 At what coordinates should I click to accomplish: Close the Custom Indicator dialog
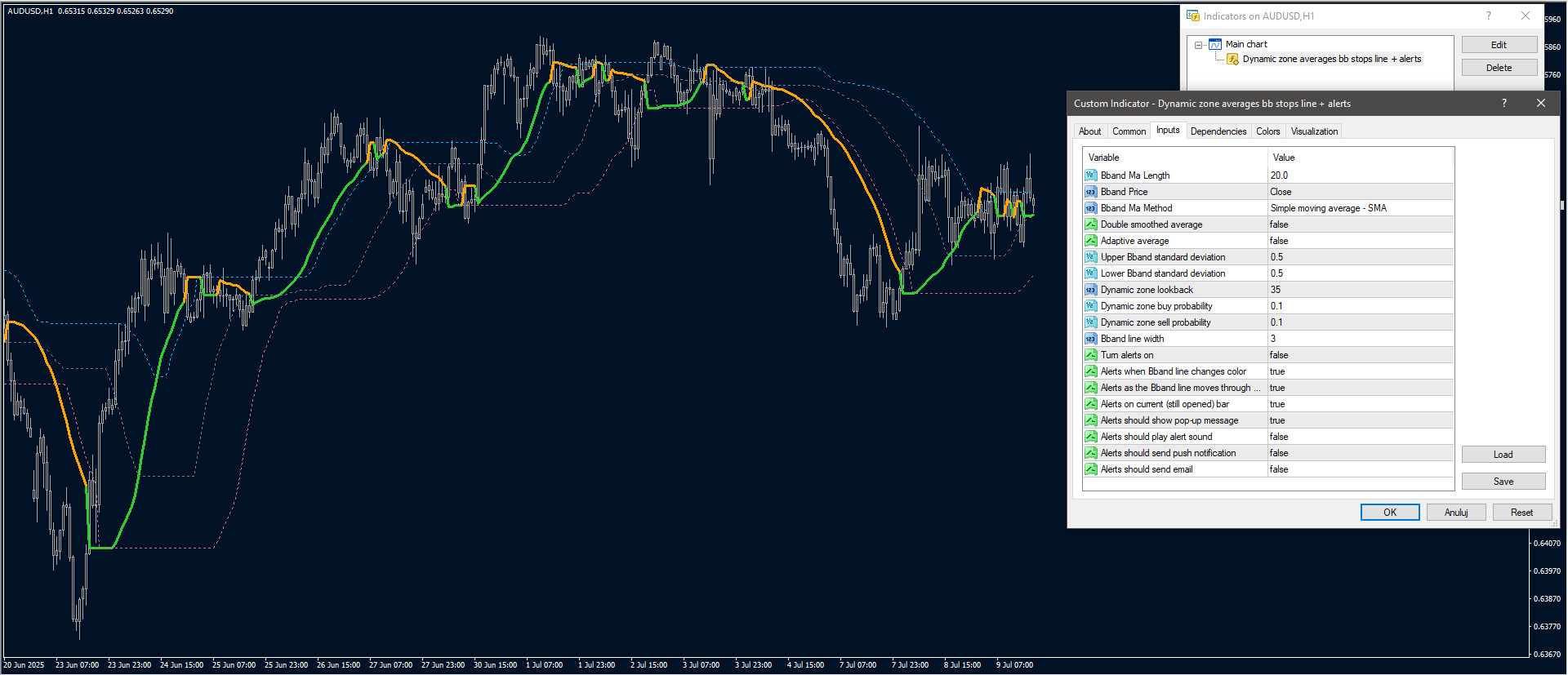(x=1540, y=103)
